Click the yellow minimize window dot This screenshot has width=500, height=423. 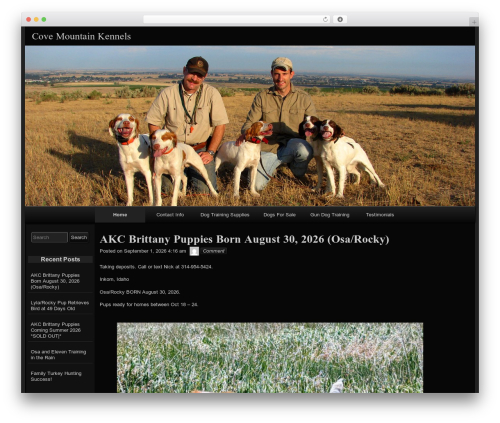[36, 19]
